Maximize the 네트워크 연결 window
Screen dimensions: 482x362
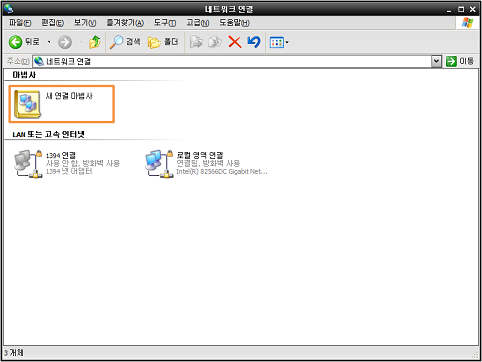[461, 9]
